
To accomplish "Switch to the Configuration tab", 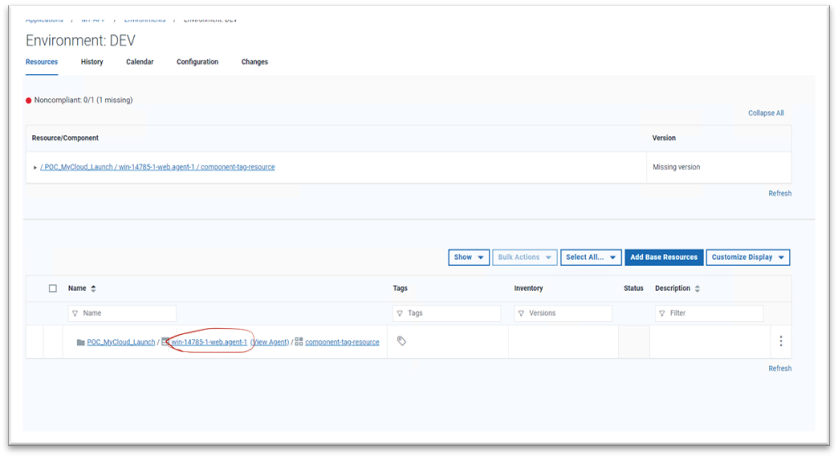I will (x=197, y=62).
